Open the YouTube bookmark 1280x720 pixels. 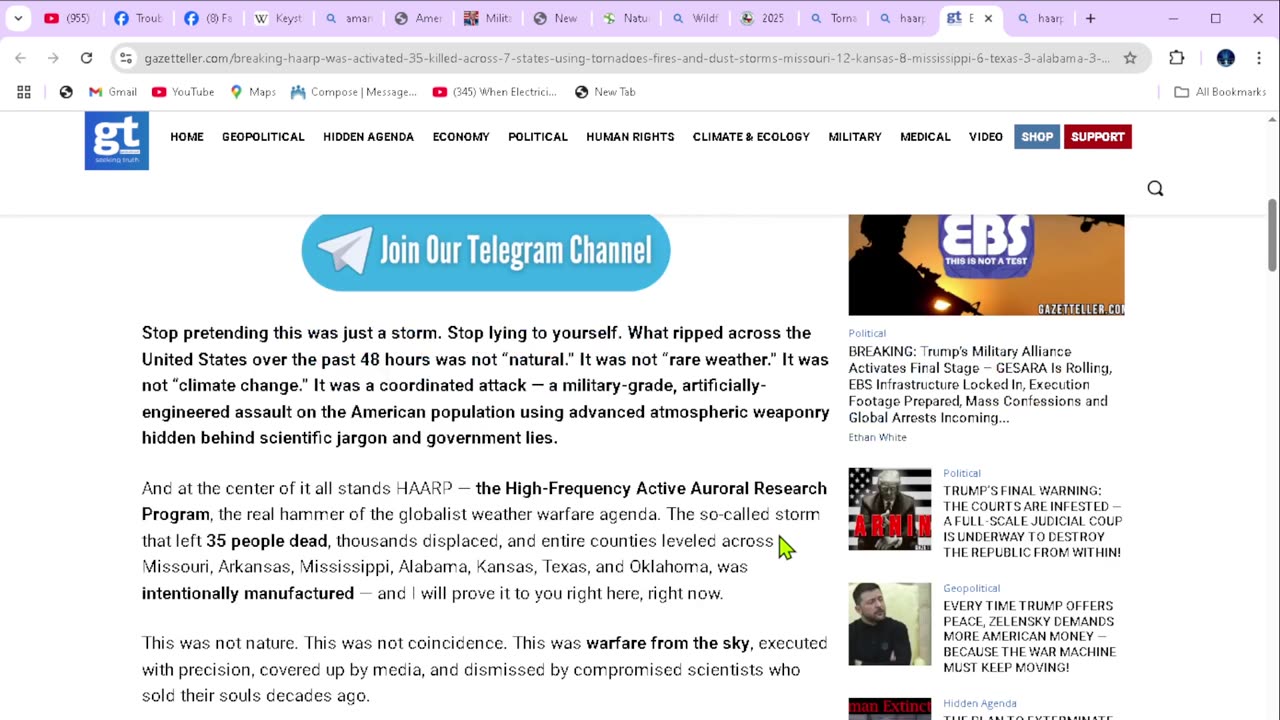(183, 92)
